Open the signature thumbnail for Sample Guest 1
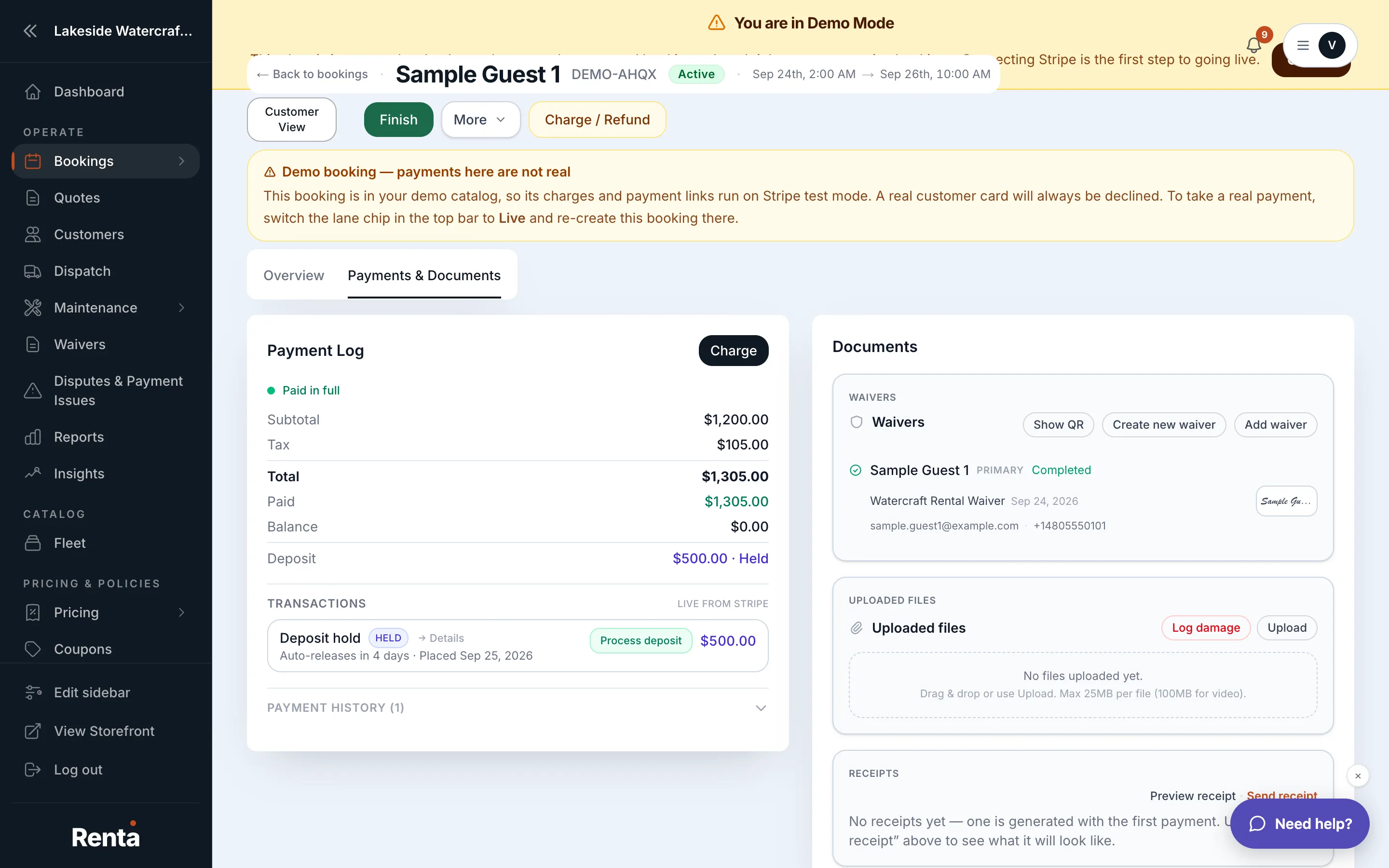 (1286, 501)
